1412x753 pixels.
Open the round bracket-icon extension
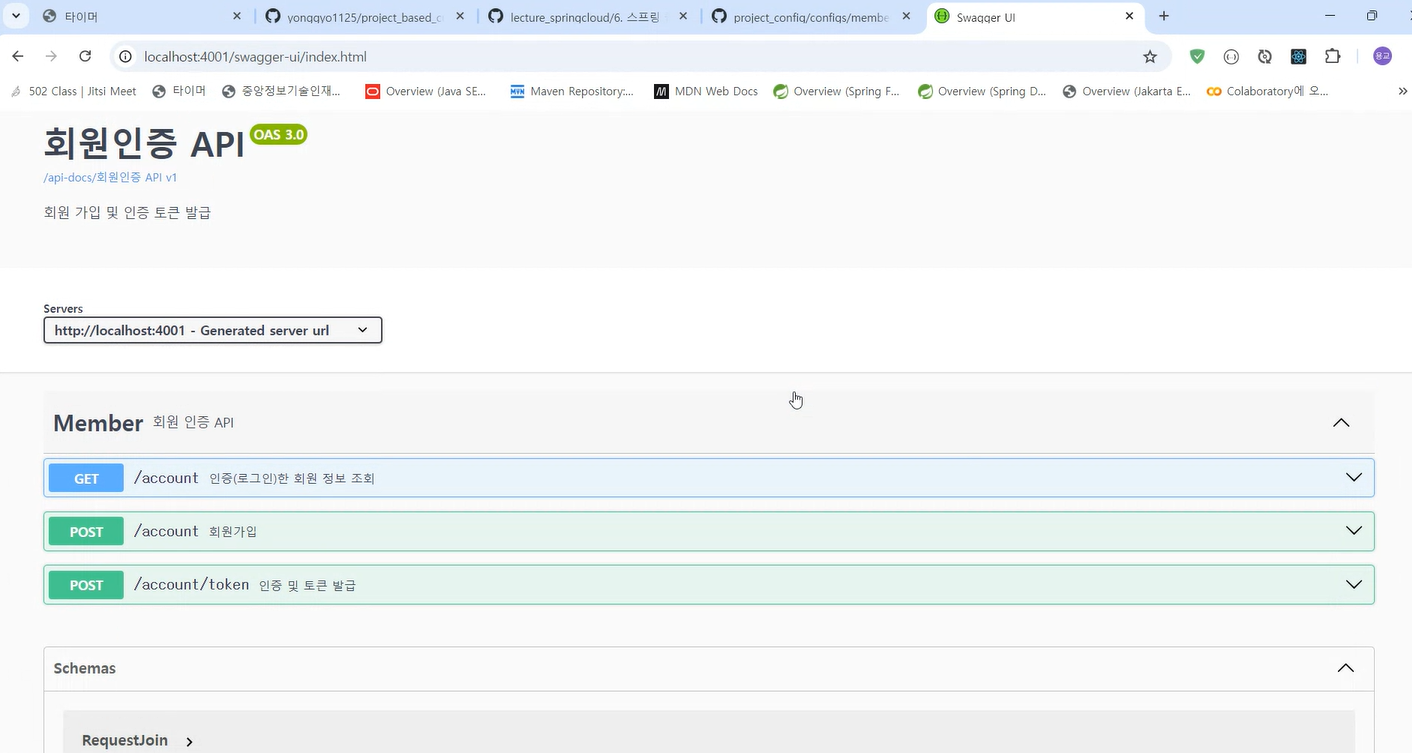click(x=1231, y=57)
